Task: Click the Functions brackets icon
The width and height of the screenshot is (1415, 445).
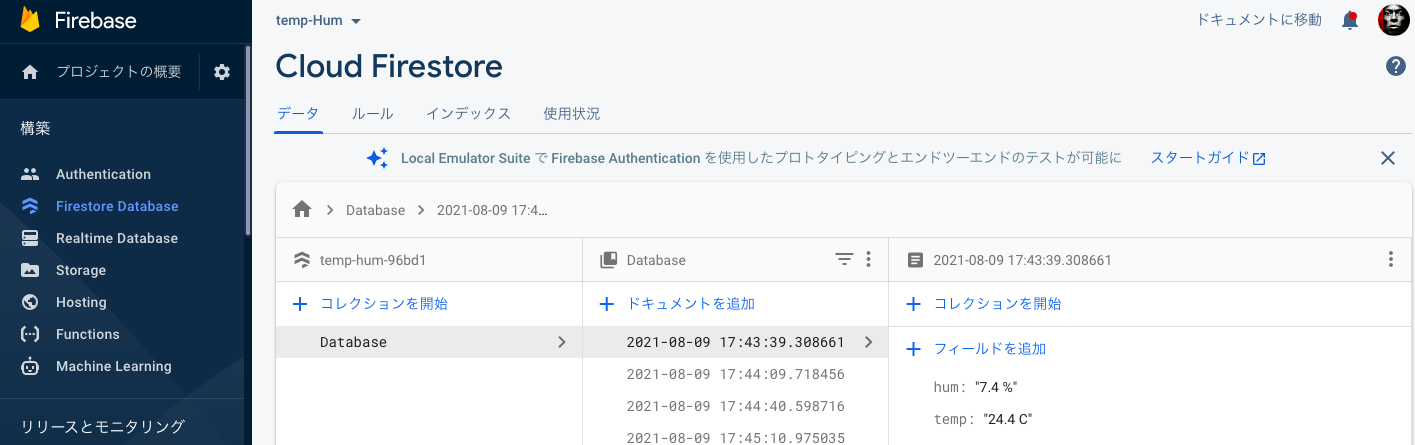Action: click(30, 334)
